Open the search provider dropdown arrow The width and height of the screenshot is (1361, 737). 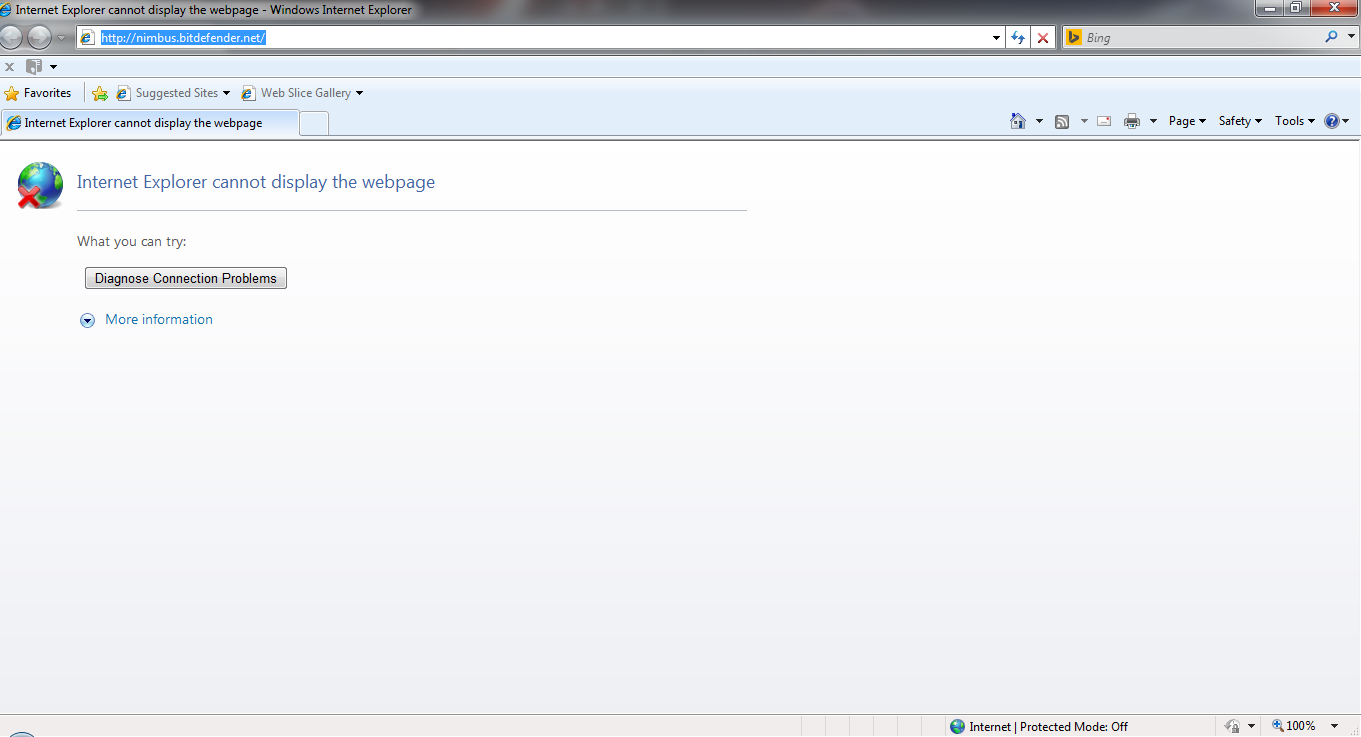coord(1349,38)
